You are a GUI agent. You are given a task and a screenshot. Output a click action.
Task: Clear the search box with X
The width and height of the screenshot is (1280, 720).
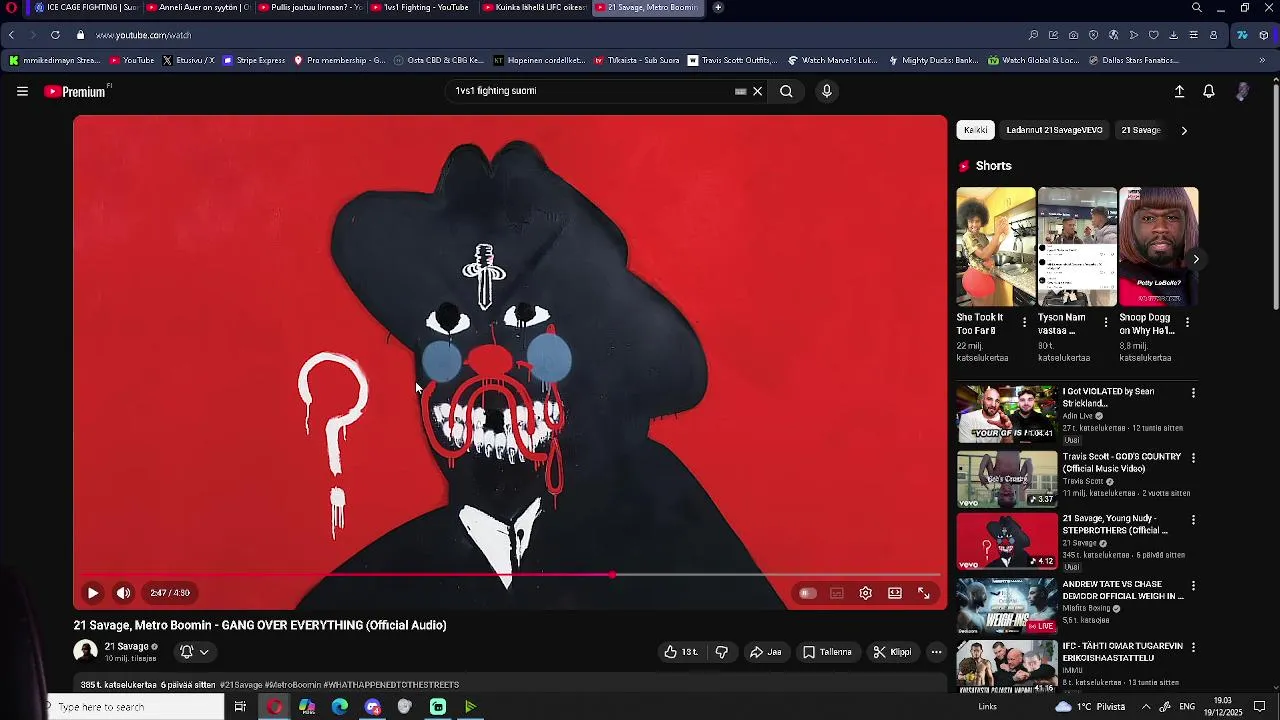(757, 91)
